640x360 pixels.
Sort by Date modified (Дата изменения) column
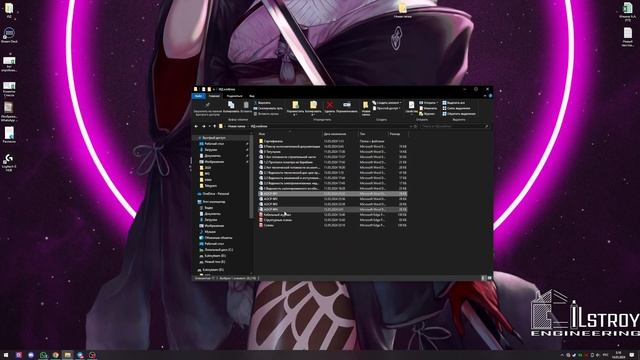(340, 134)
